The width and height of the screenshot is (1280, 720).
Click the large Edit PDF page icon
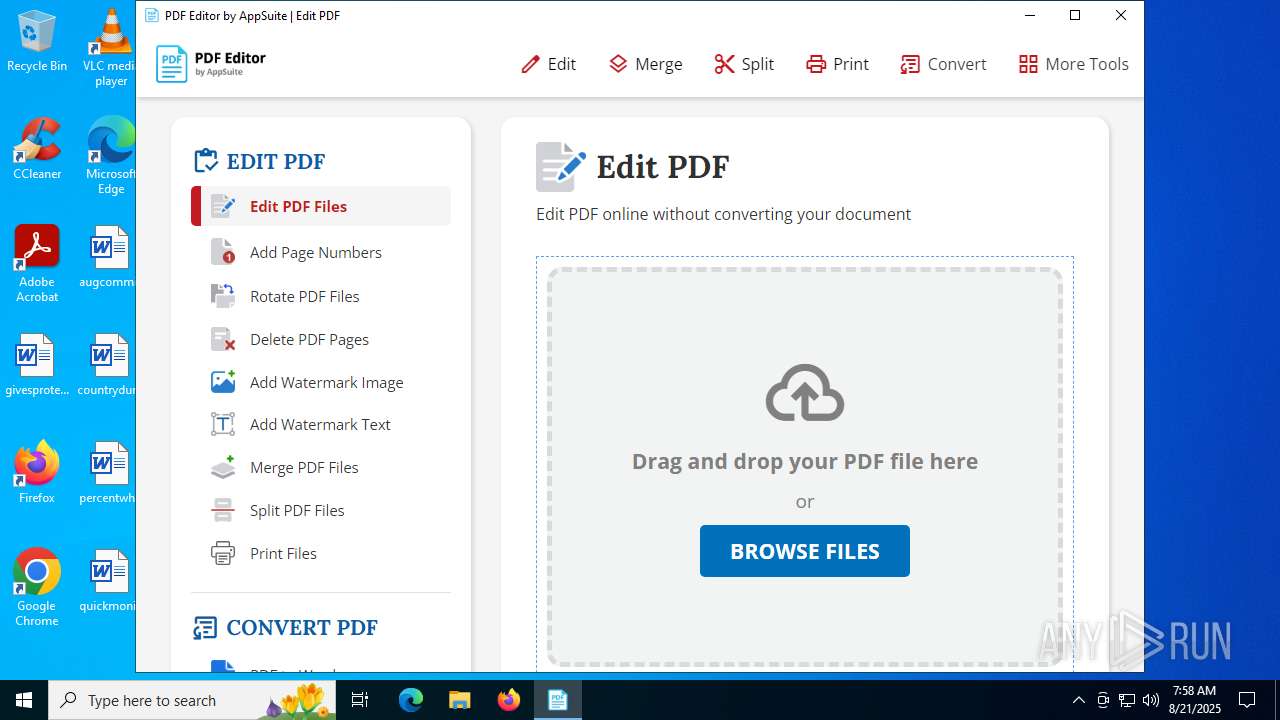pos(560,166)
